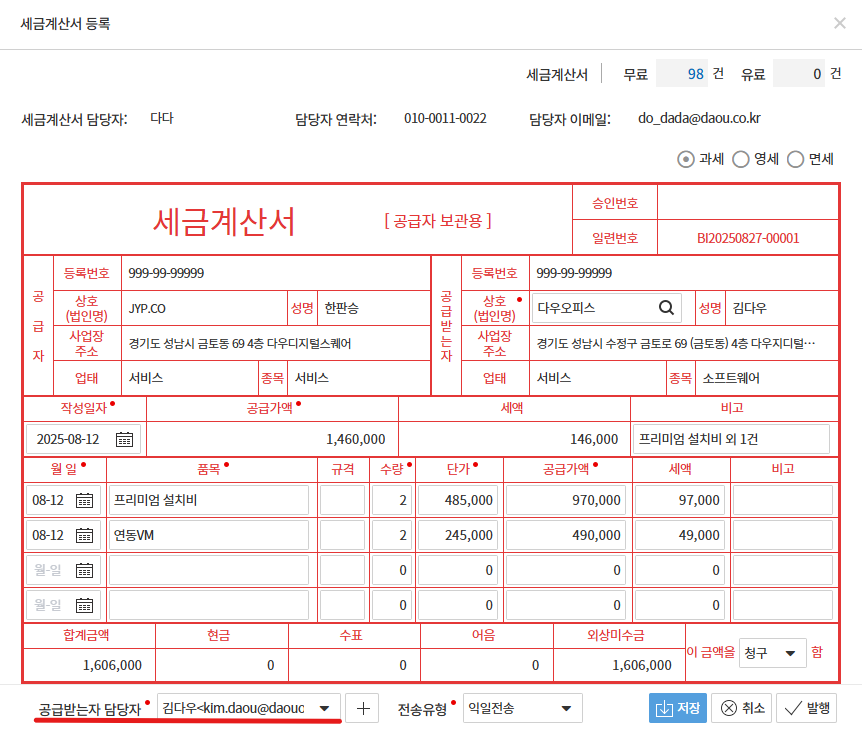Click the 단가 field showing 245,000
This screenshot has width=862, height=732.
click(x=456, y=536)
